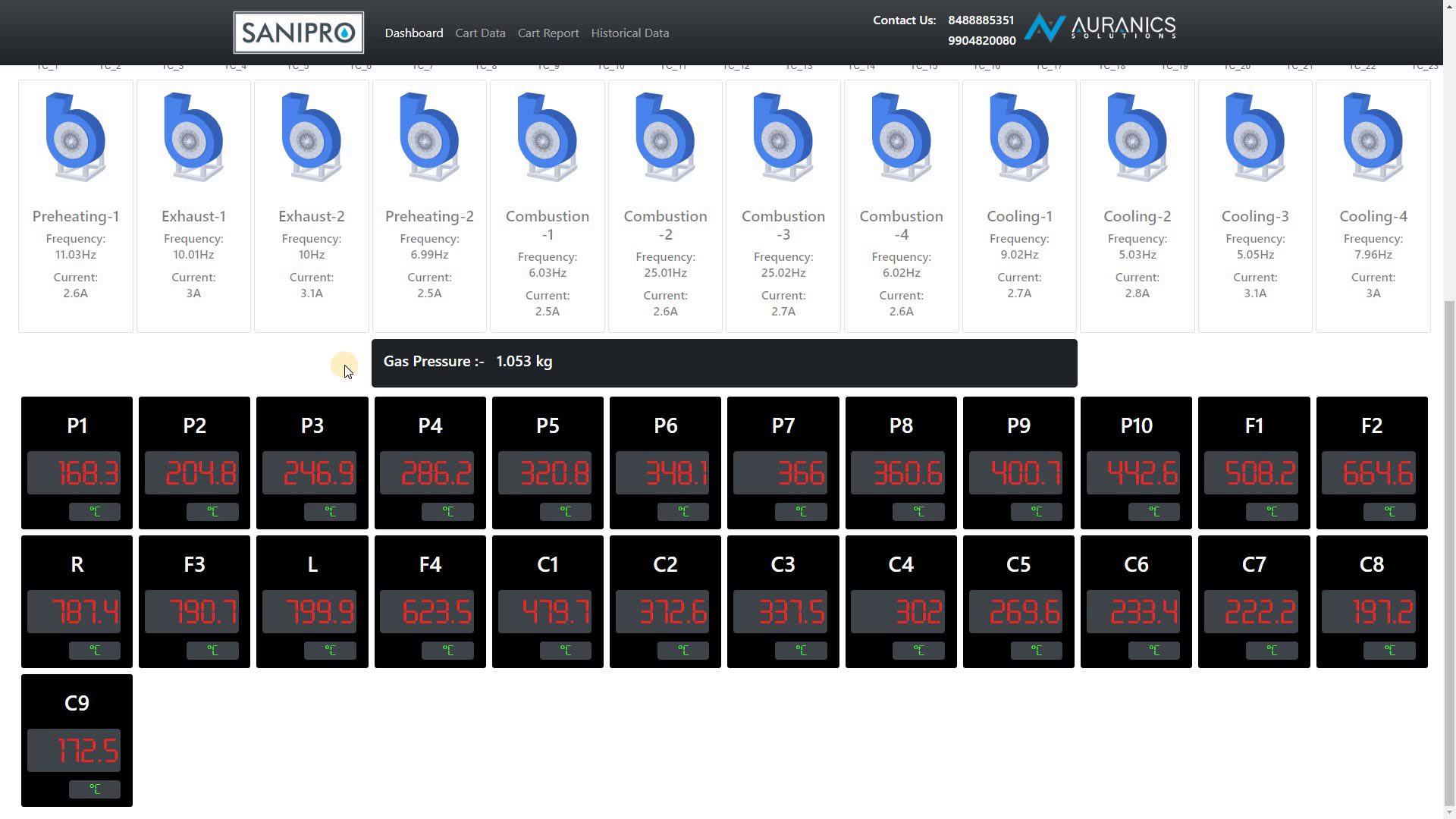This screenshot has width=1456, height=819.
Task: Click the P1 temperature display tile
Action: pos(77,463)
